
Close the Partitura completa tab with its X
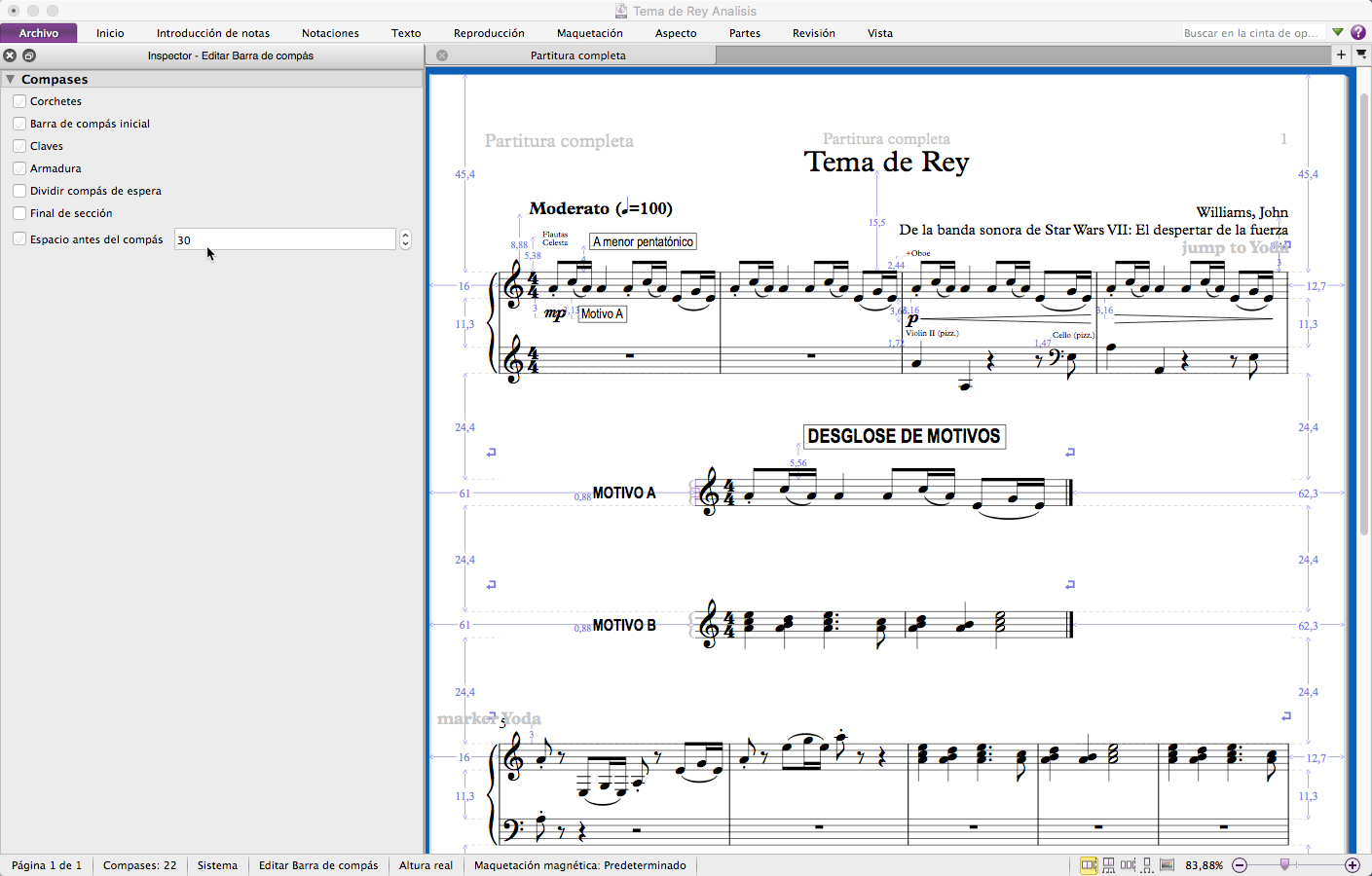(442, 55)
